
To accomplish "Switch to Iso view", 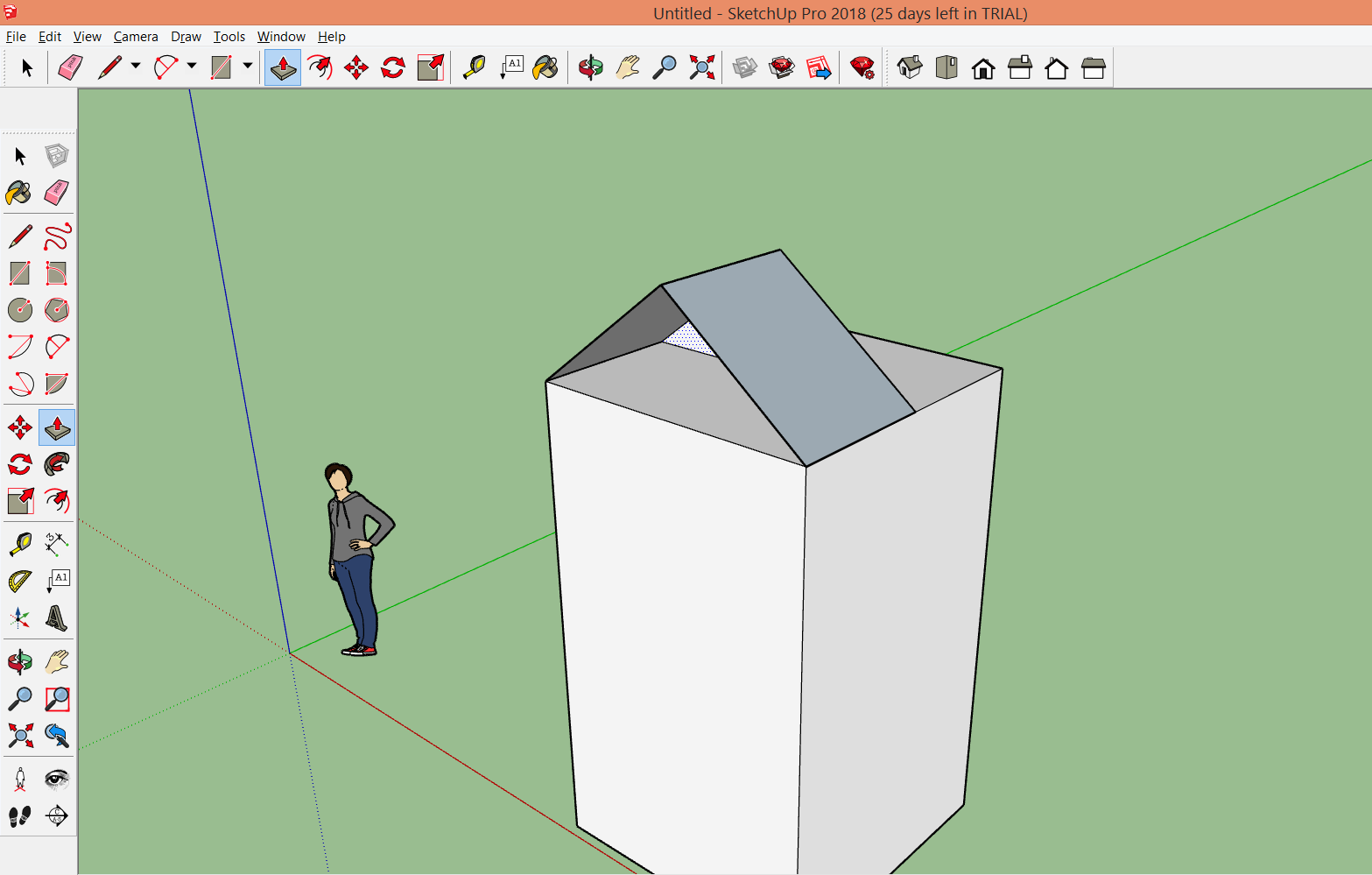I will point(909,67).
